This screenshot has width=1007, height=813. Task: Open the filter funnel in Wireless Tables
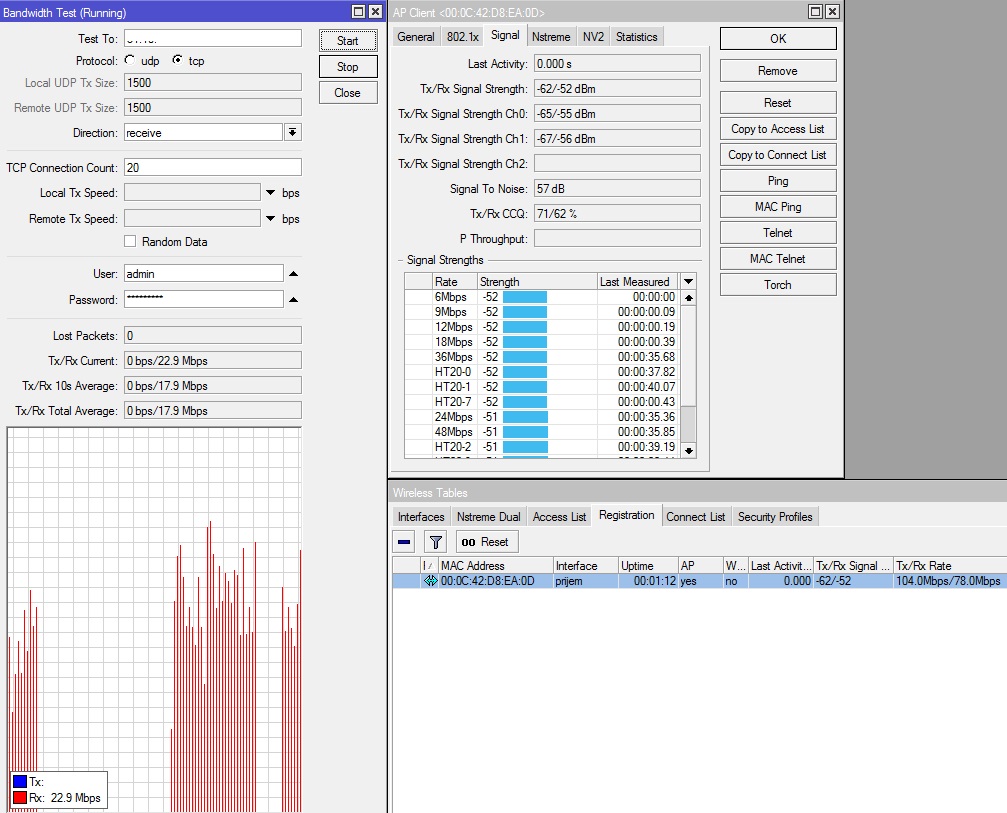click(x=435, y=542)
